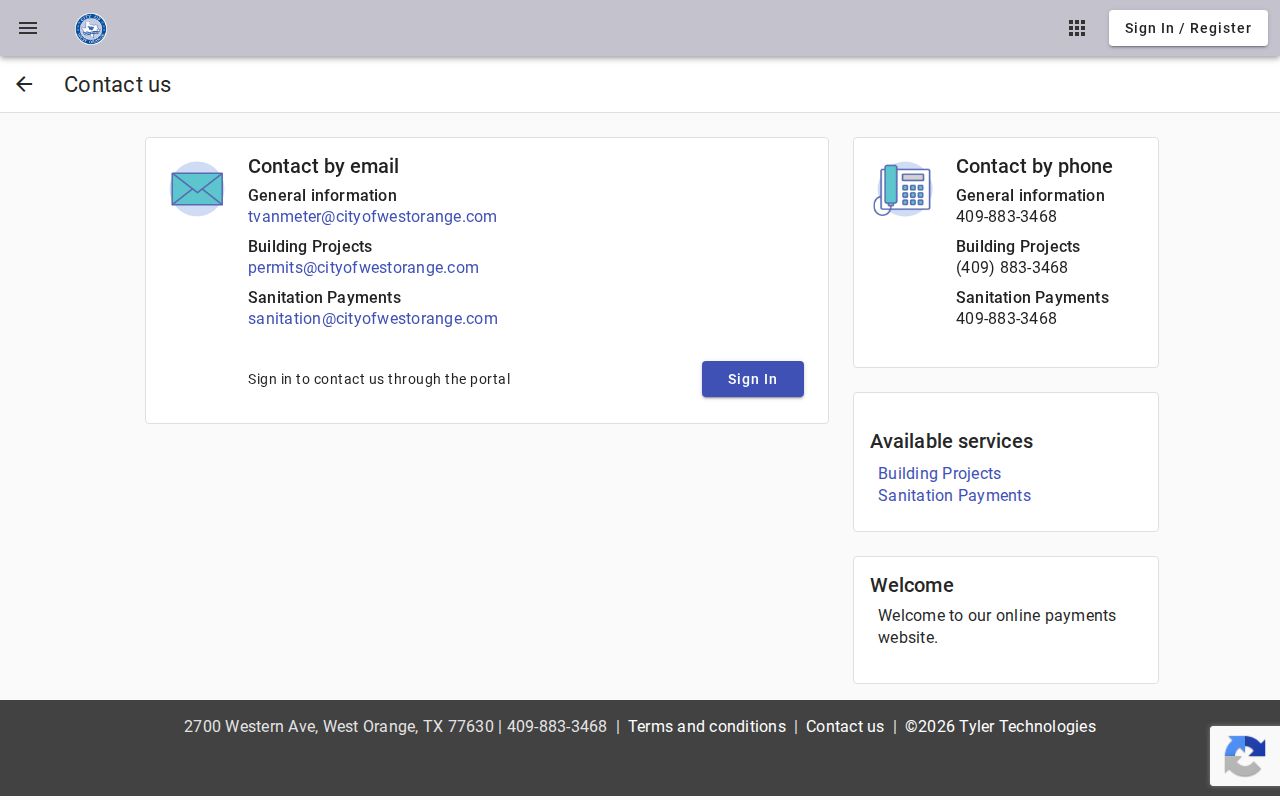Click 'Welcome to our online payments website.' text
1280x800 pixels.
coord(997,627)
